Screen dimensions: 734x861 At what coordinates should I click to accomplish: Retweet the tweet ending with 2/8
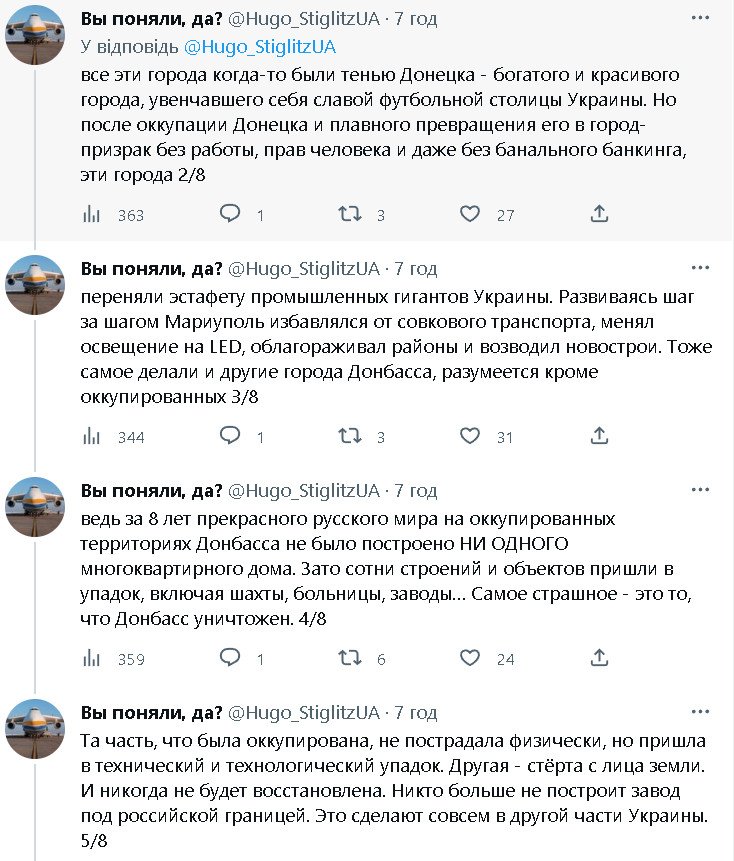[x=349, y=214]
